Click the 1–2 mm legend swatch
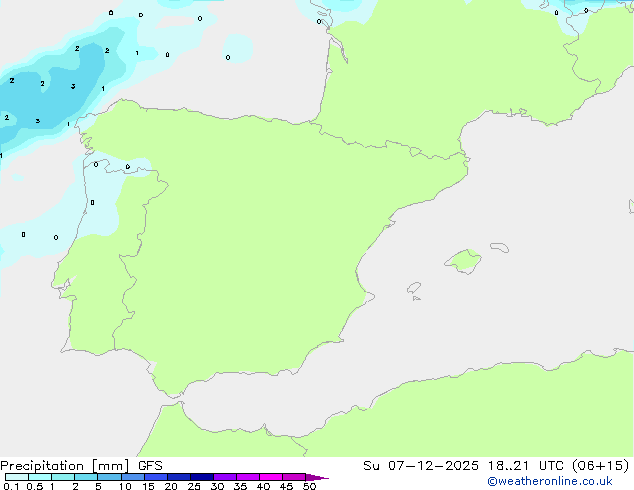634x490 pixels. point(63,477)
